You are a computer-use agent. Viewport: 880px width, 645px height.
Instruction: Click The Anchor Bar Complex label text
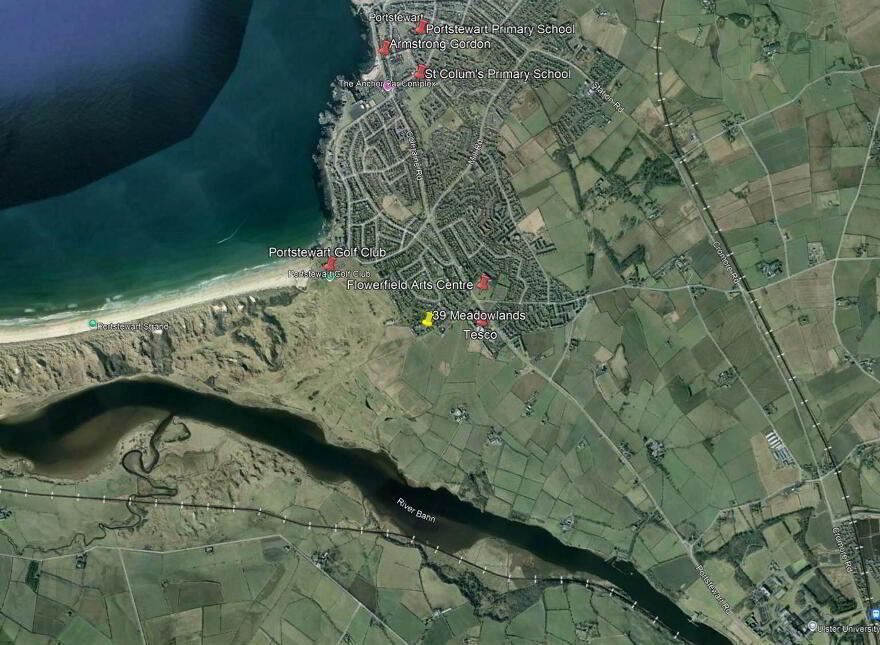(388, 84)
